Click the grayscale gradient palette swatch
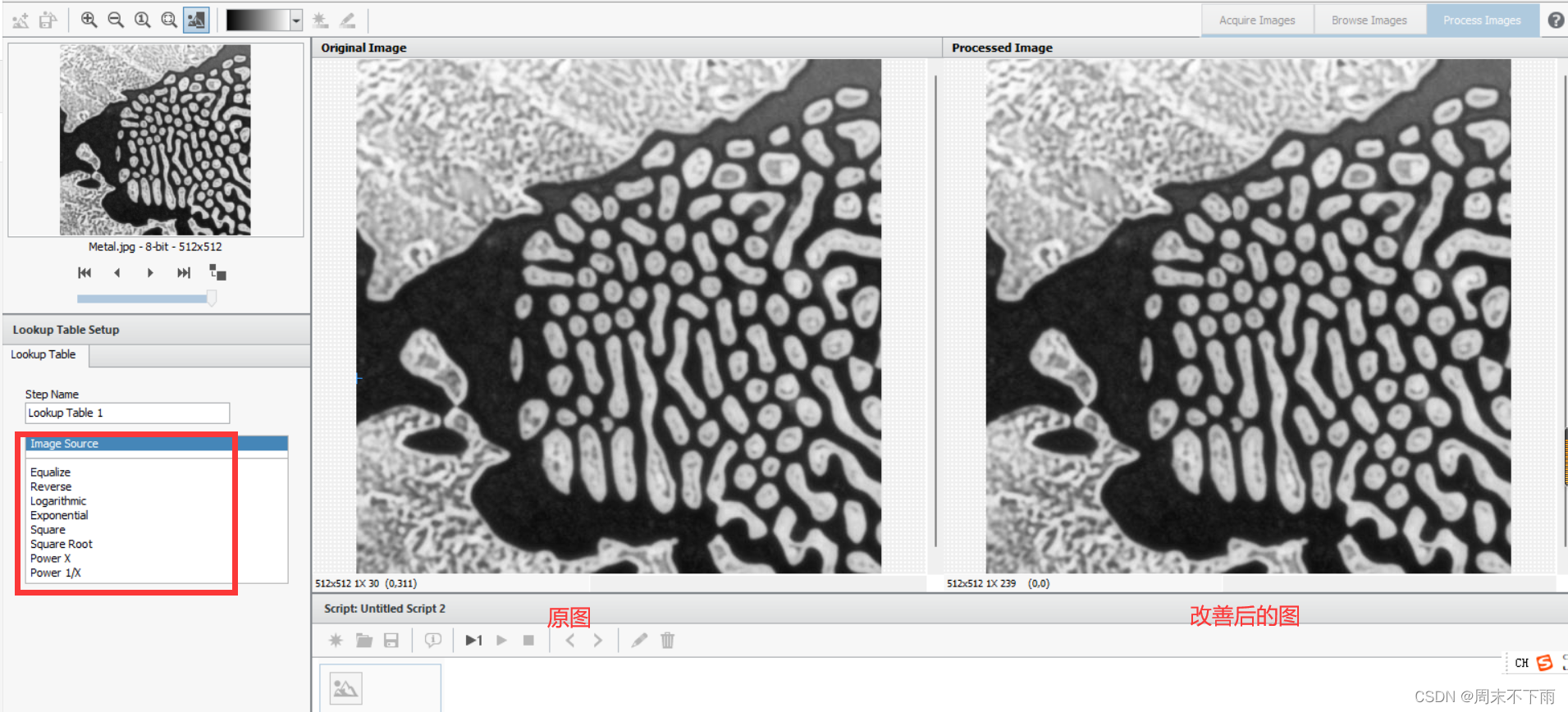This screenshot has height=712, width=1568. 258,21
